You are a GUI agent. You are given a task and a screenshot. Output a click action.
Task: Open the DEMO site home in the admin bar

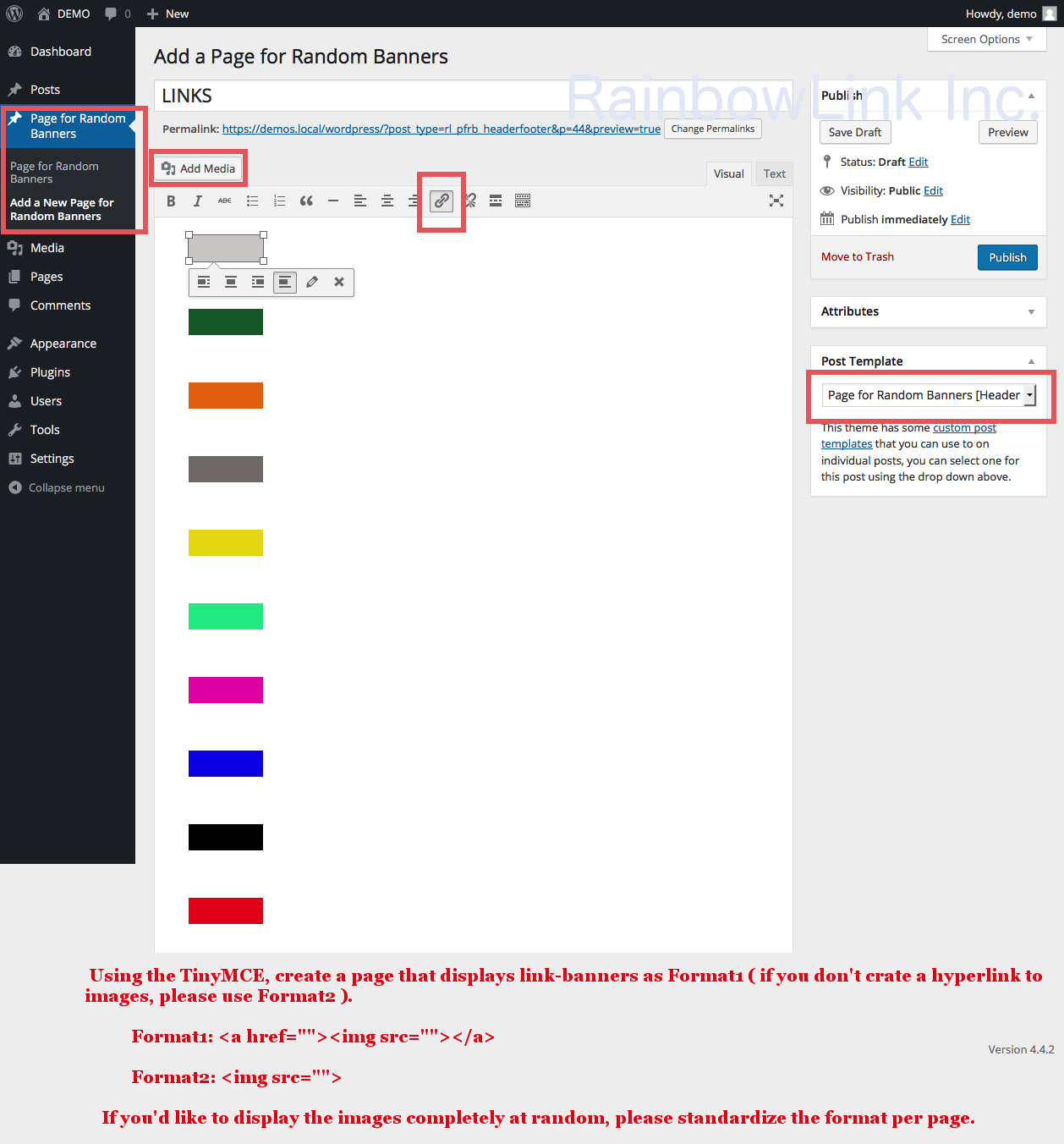click(64, 14)
